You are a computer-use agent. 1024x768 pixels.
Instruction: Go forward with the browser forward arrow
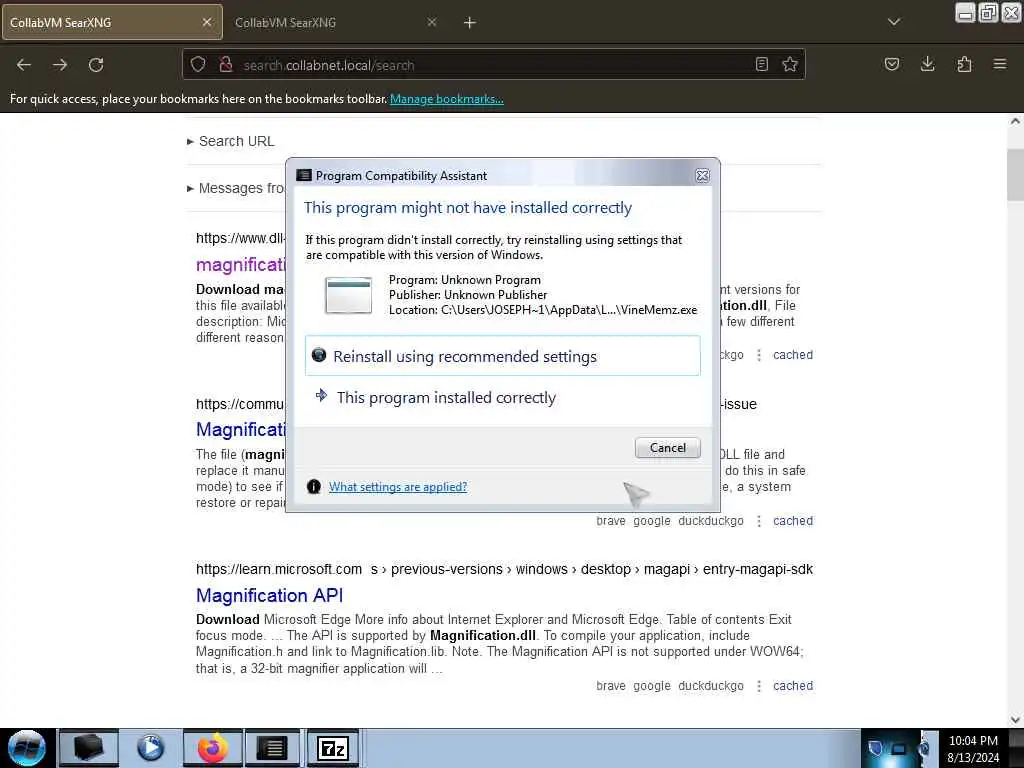(60, 65)
